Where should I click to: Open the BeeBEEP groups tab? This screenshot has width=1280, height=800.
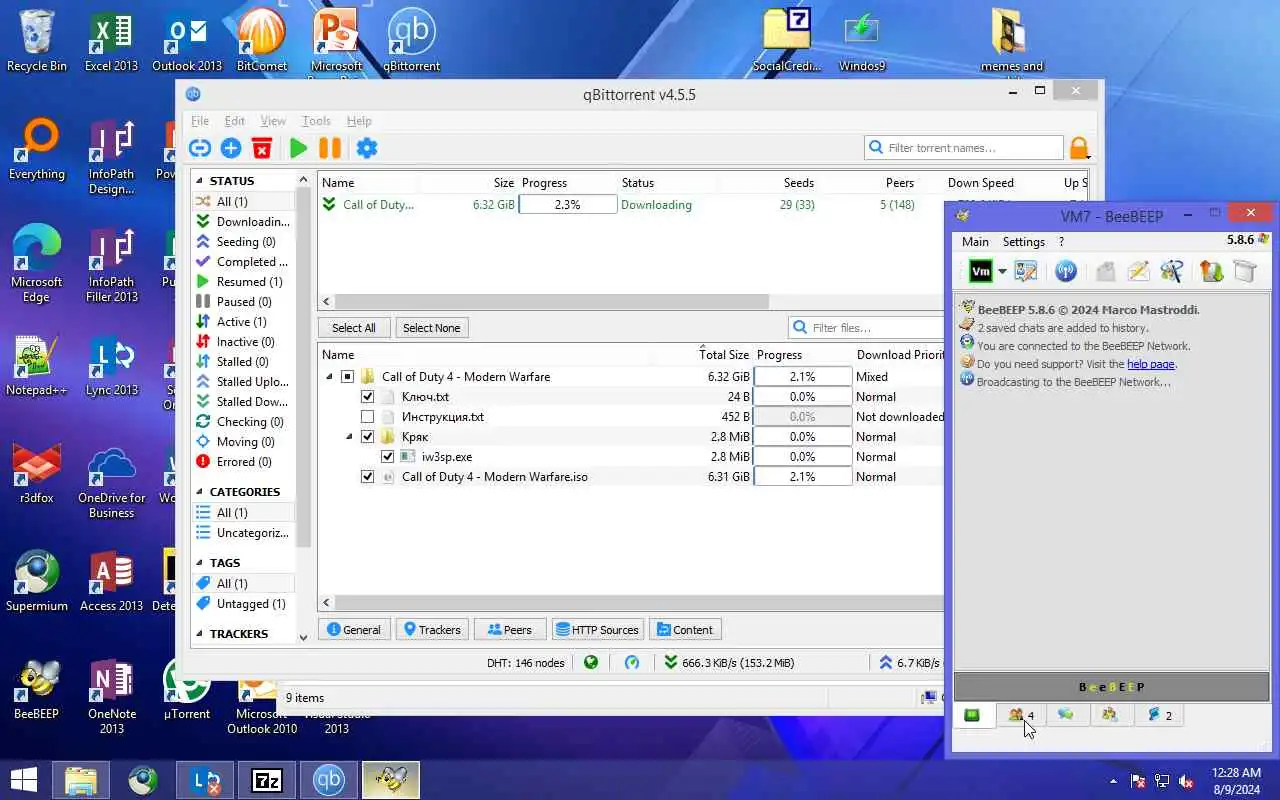(1110, 715)
